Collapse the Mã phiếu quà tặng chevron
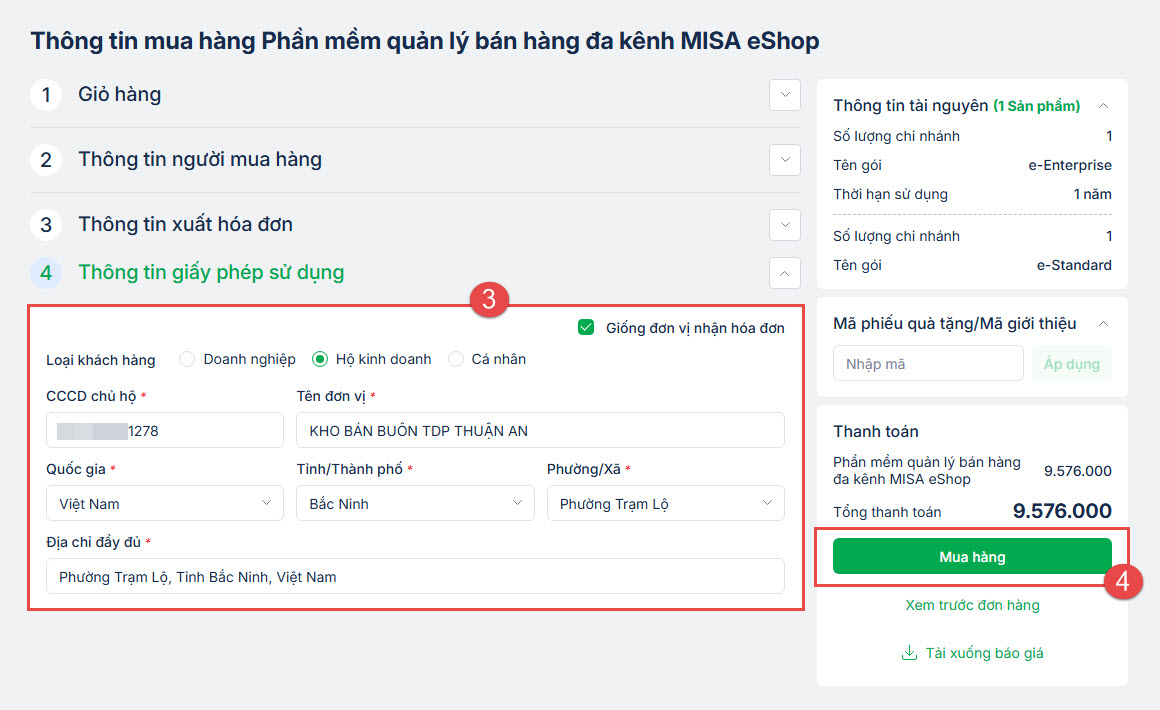Screen dimensions: 1160x710 click(x=1104, y=324)
